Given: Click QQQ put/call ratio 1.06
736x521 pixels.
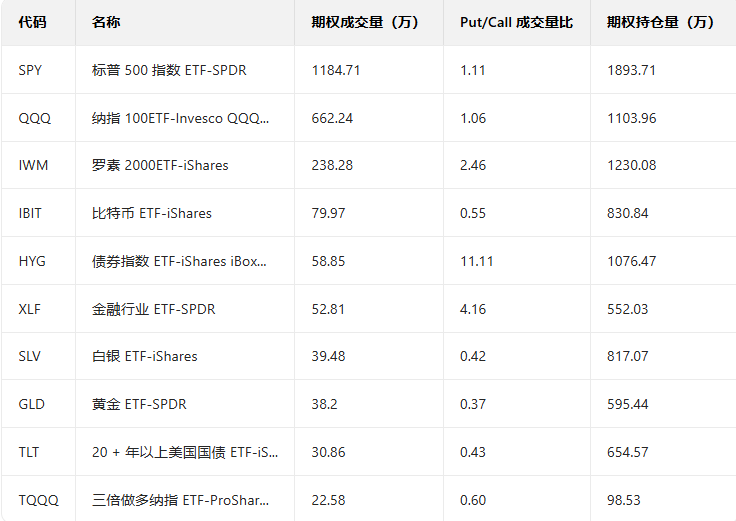Looking at the screenshot, I should tap(473, 118).
